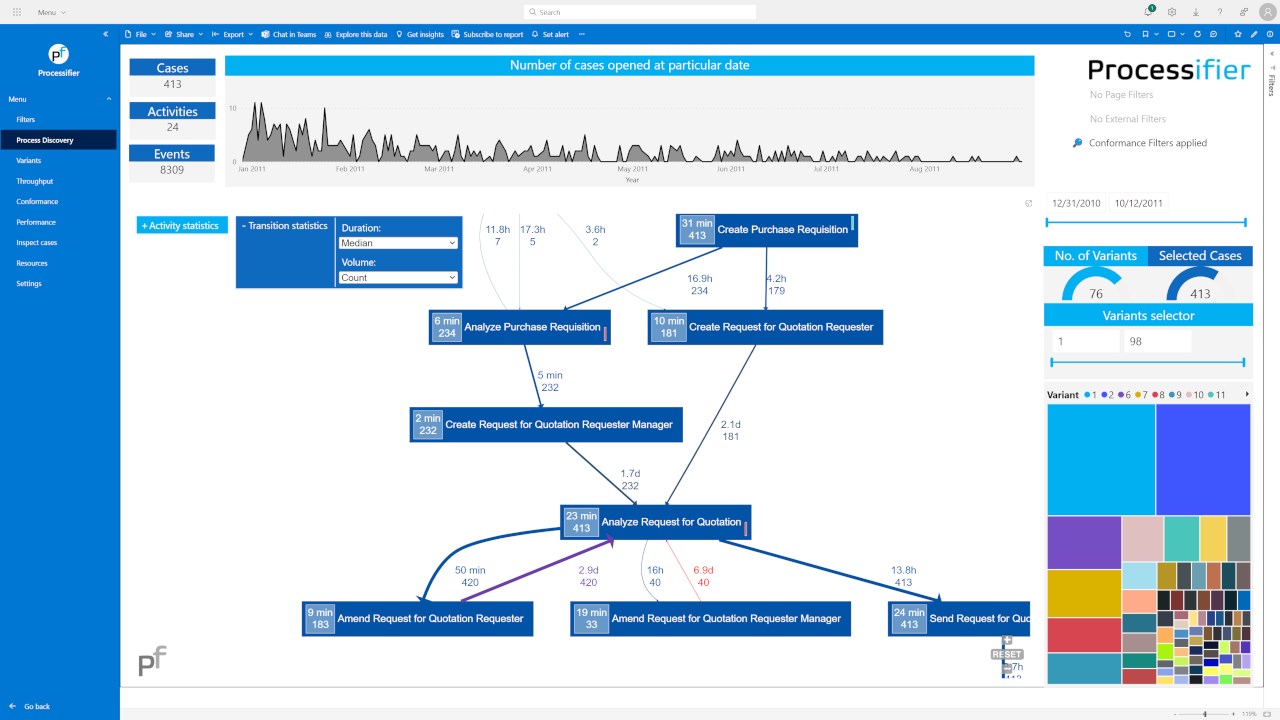1280x720 pixels.
Task: Zoom in the process map with plus button
Action: tap(1007, 641)
